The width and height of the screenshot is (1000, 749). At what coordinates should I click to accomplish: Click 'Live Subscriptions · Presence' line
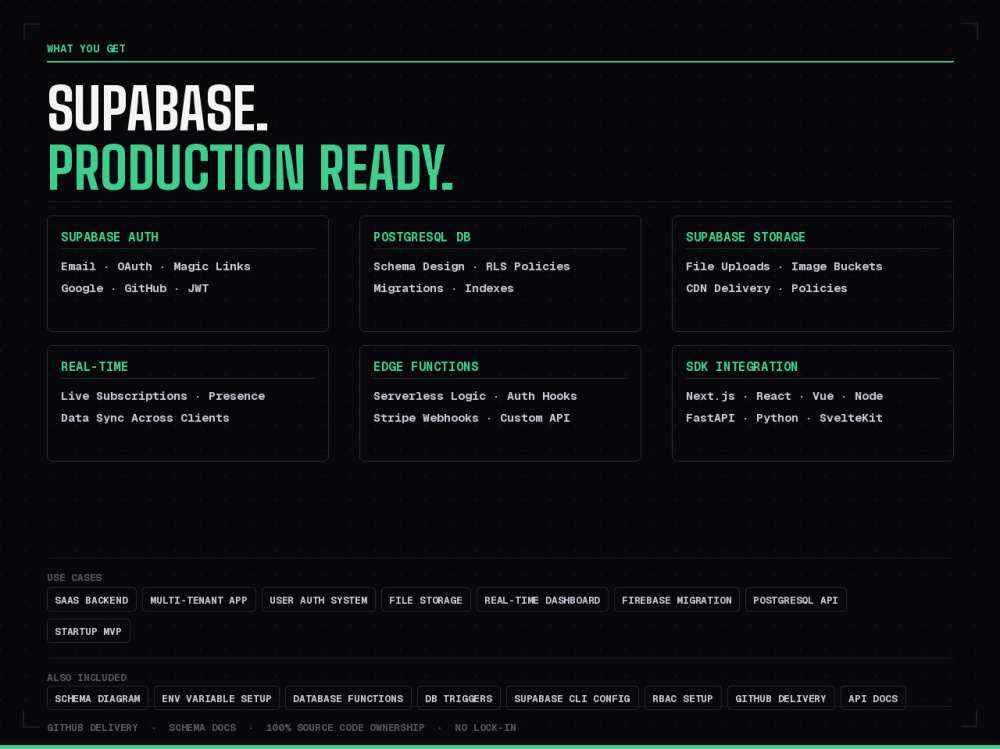tap(163, 396)
